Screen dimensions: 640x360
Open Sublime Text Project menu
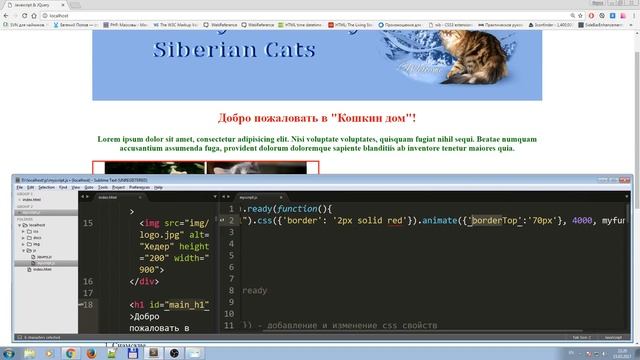point(118,187)
